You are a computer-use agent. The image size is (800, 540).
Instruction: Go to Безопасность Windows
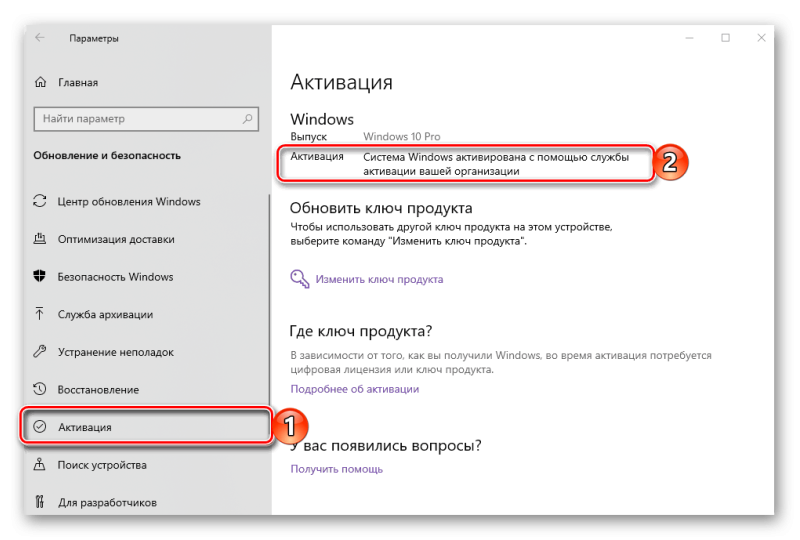pos(115,277)
